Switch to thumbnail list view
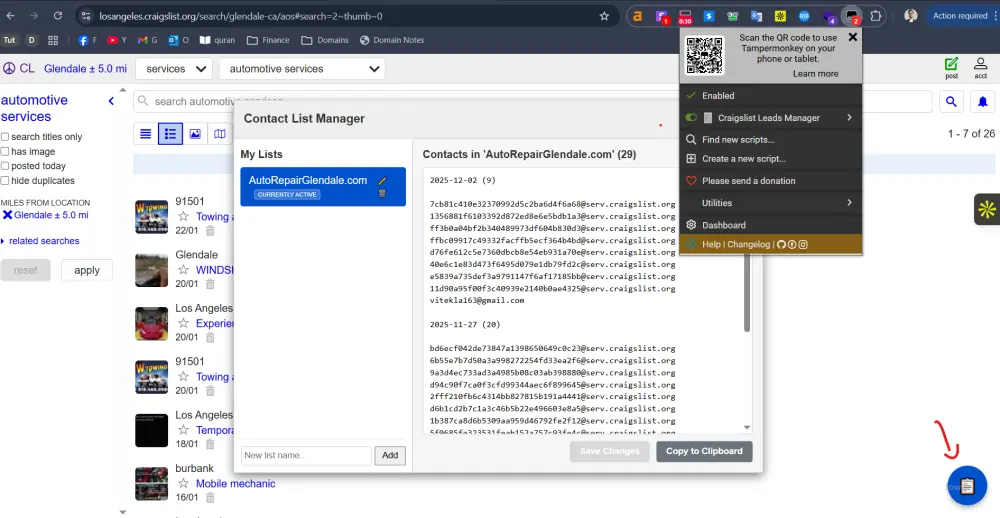Screen dimensions: 1000x518 click(x=170, y=134)
